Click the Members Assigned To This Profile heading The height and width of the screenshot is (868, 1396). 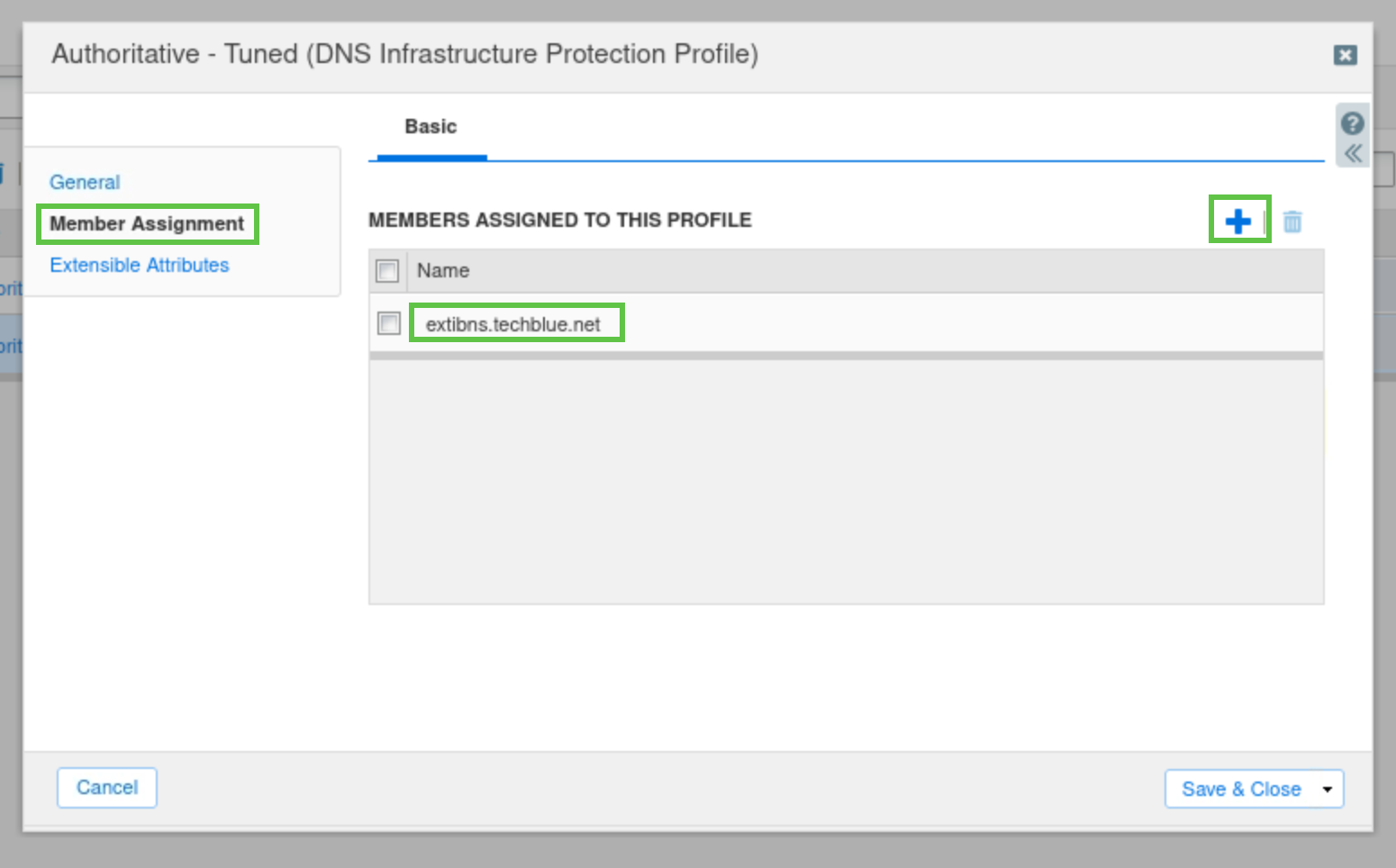point(559,221)
